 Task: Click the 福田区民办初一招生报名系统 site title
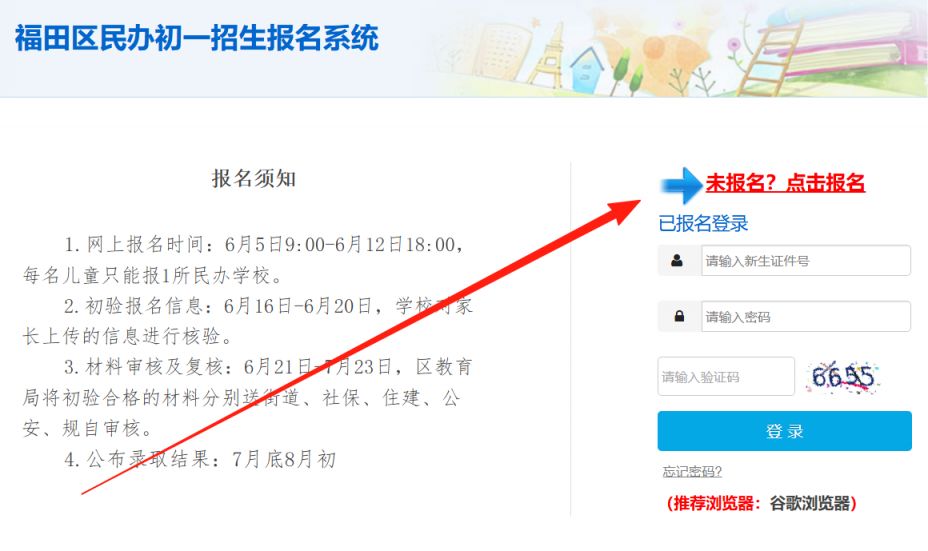pyautogui.click(x=196, y=38)
